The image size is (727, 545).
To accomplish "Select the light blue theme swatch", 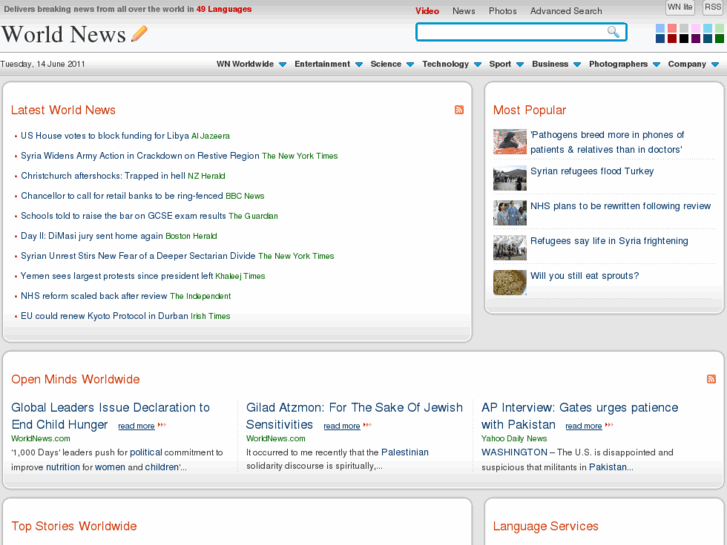I will pos(660,28).
